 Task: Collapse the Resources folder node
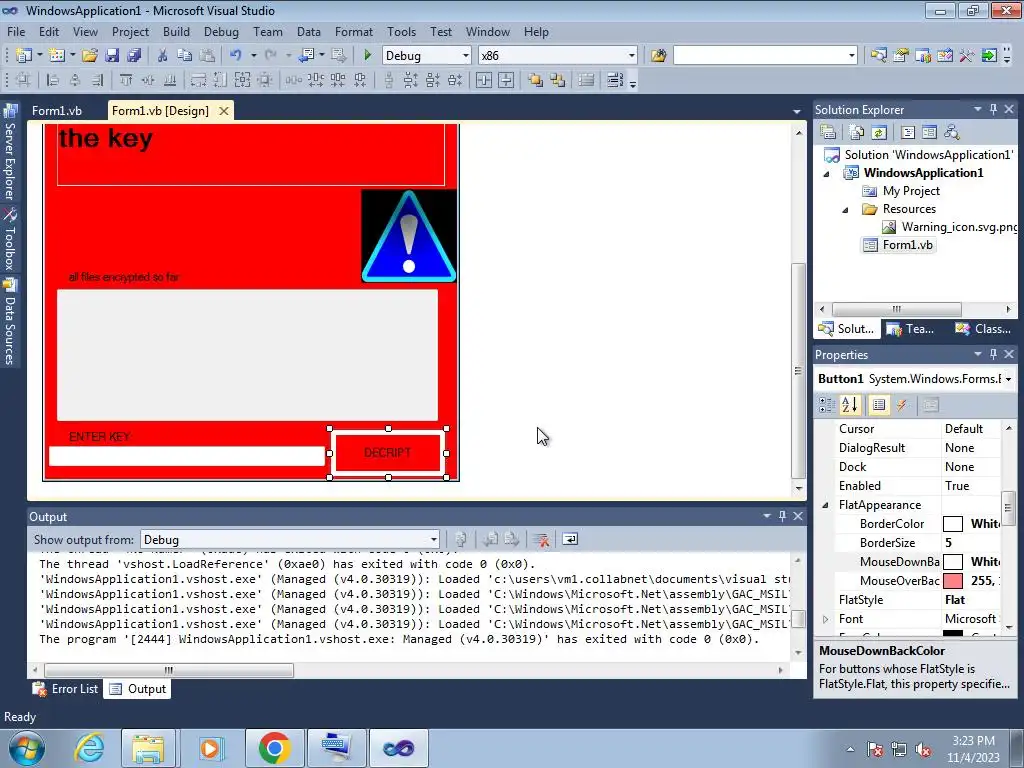point(845,210)
